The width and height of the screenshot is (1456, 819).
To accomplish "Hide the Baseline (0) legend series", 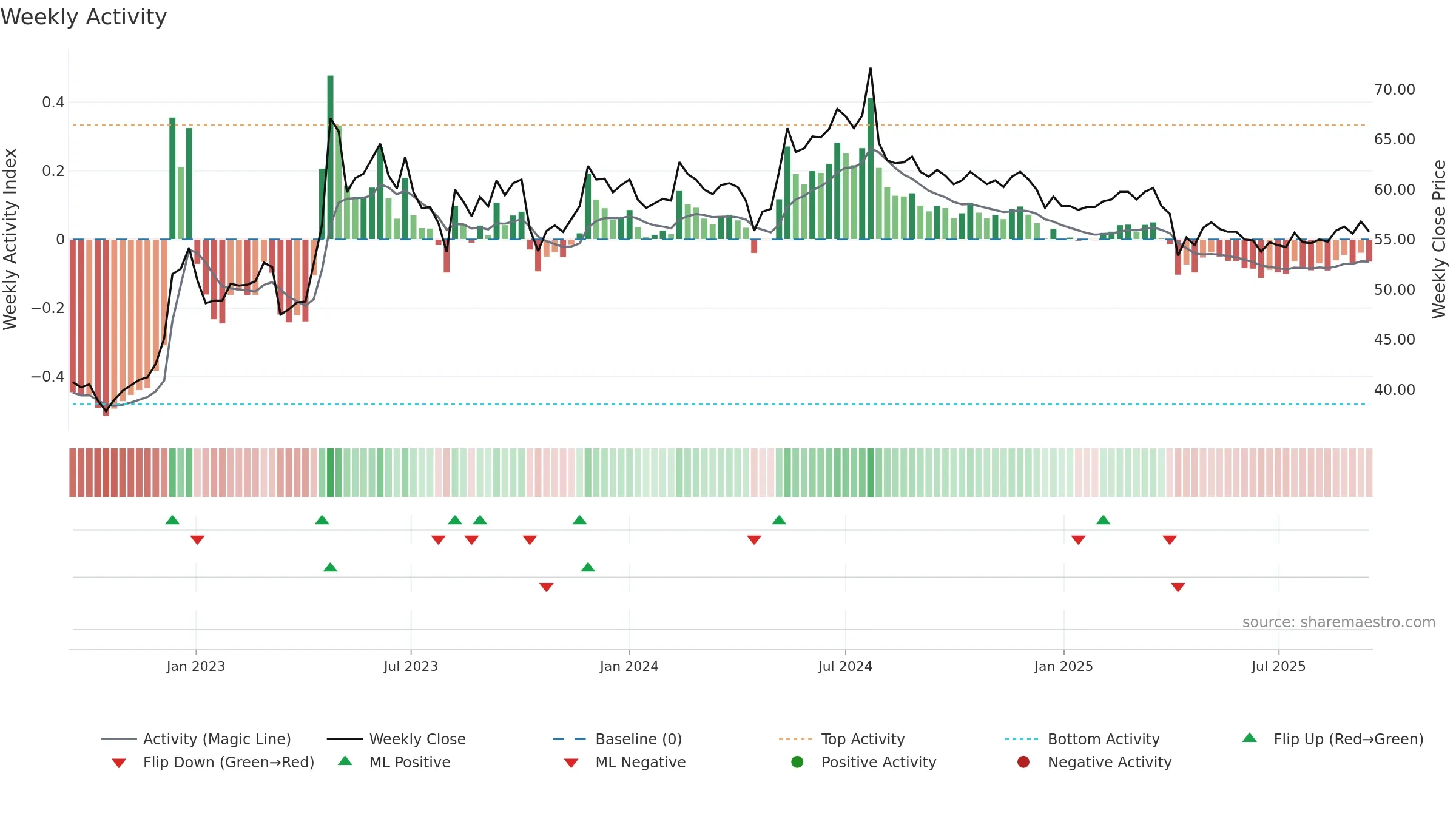I will pos(618,739).
